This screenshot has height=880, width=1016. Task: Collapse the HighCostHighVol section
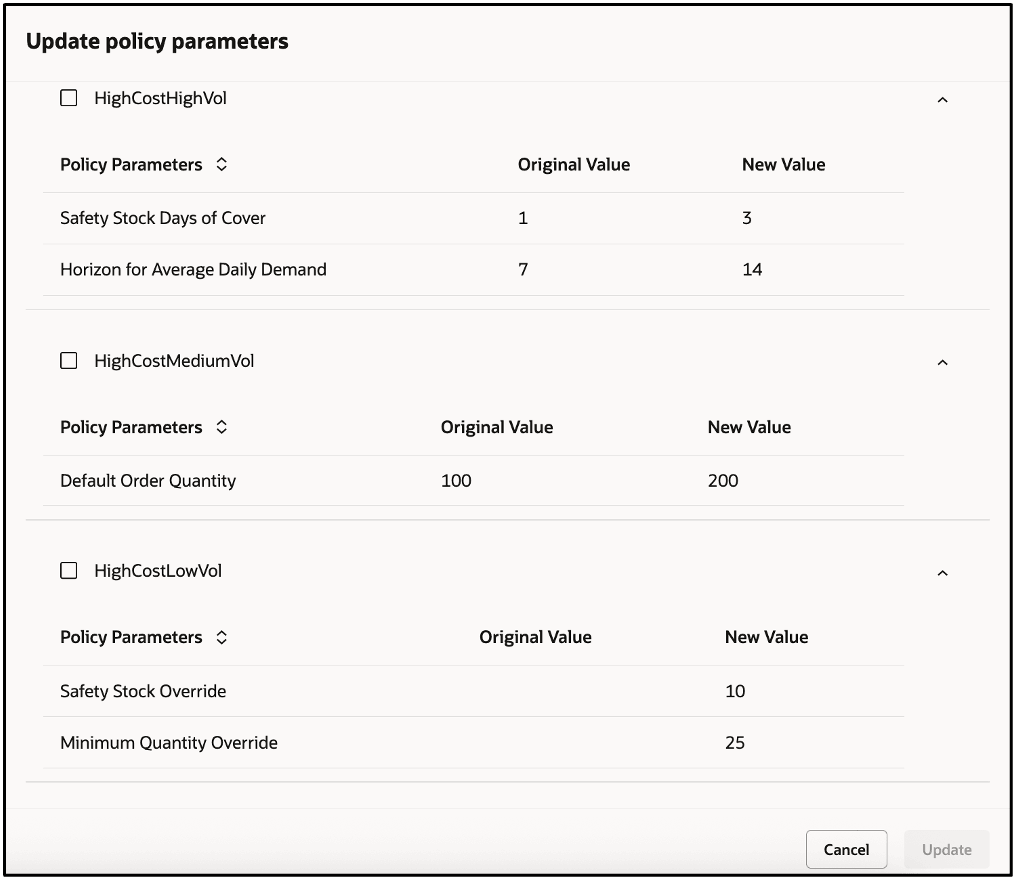[x=942, y=100]
